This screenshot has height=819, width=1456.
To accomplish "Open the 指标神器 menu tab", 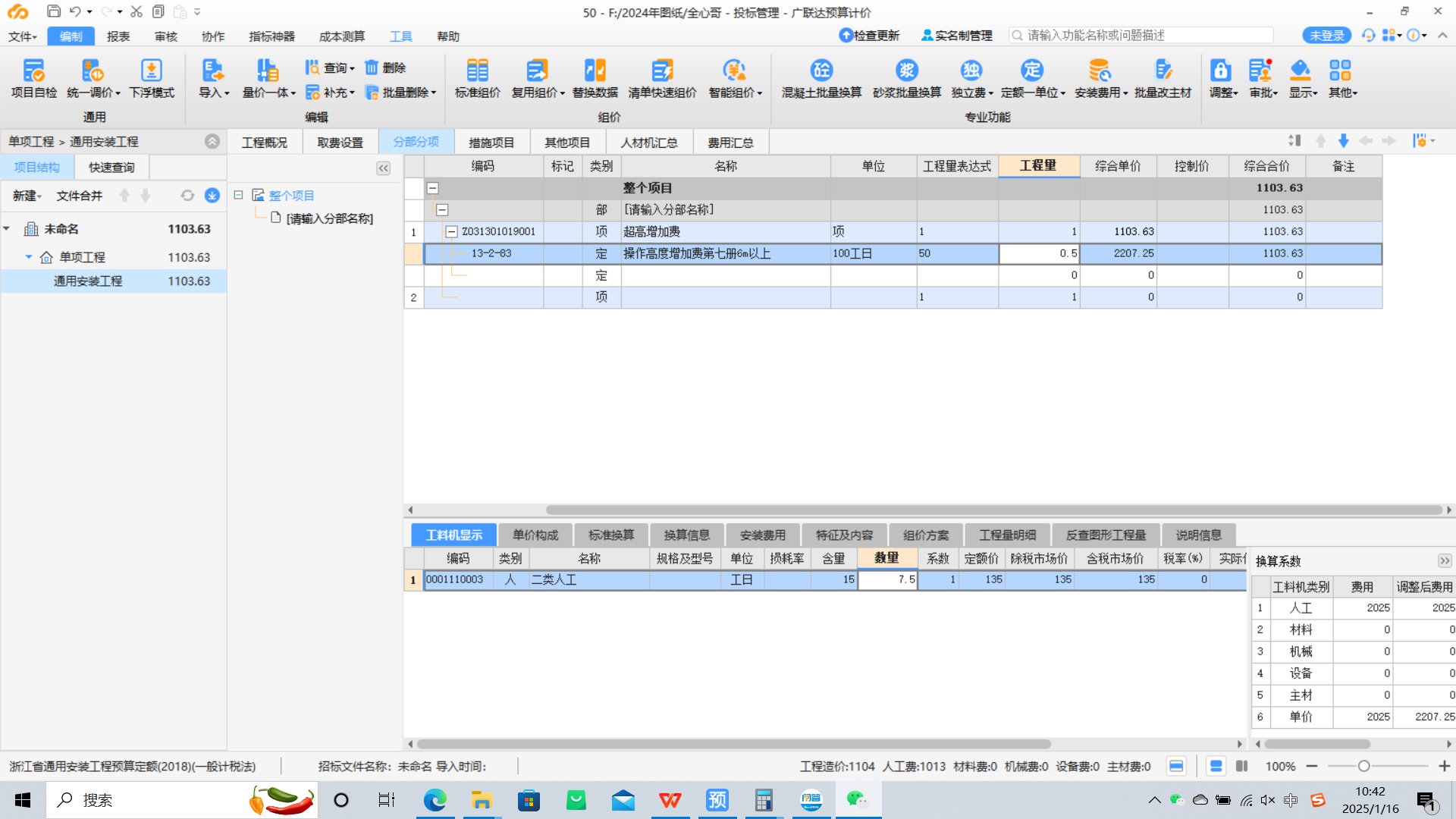I will tap(271, 36).
